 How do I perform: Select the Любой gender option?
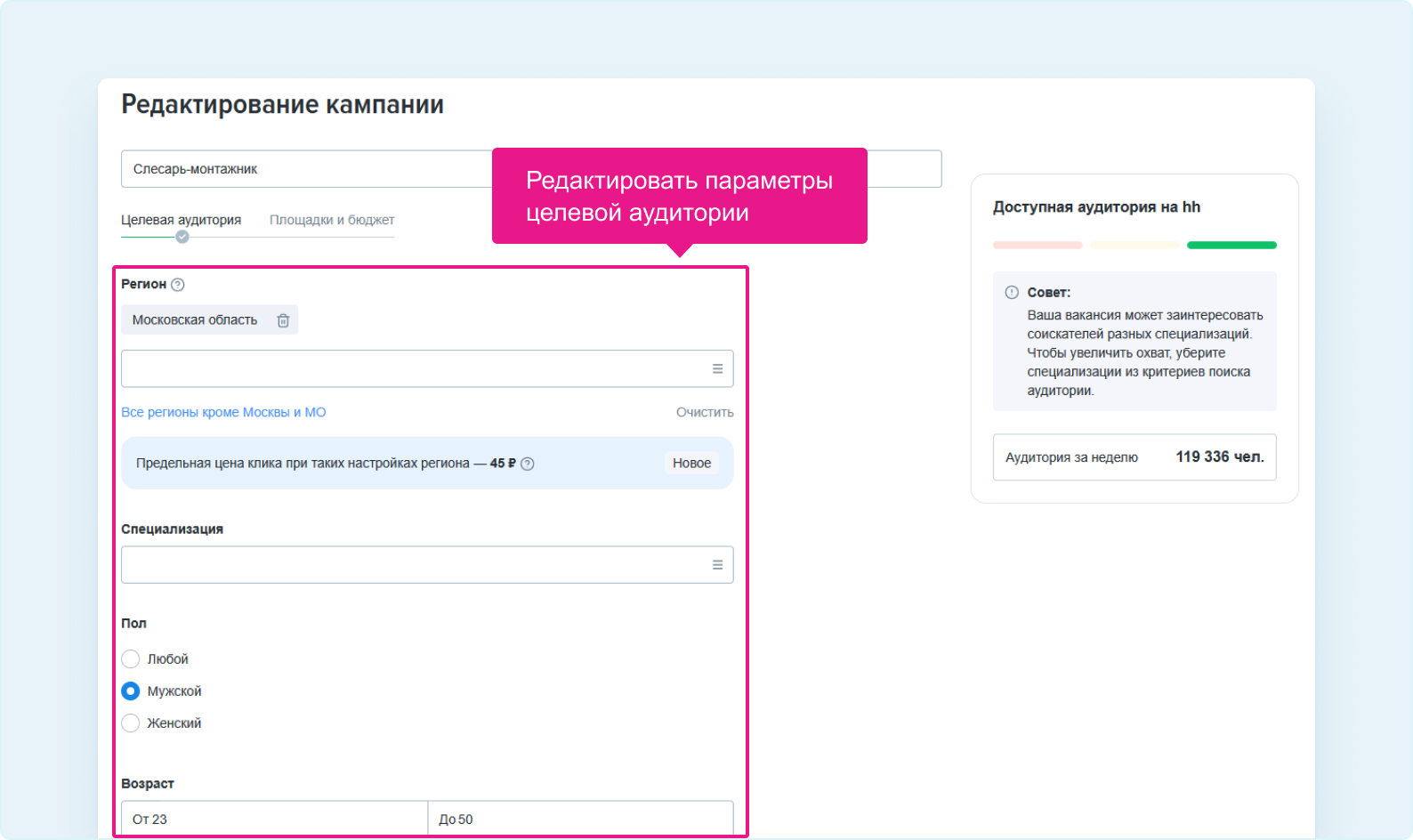pos(131,659)
